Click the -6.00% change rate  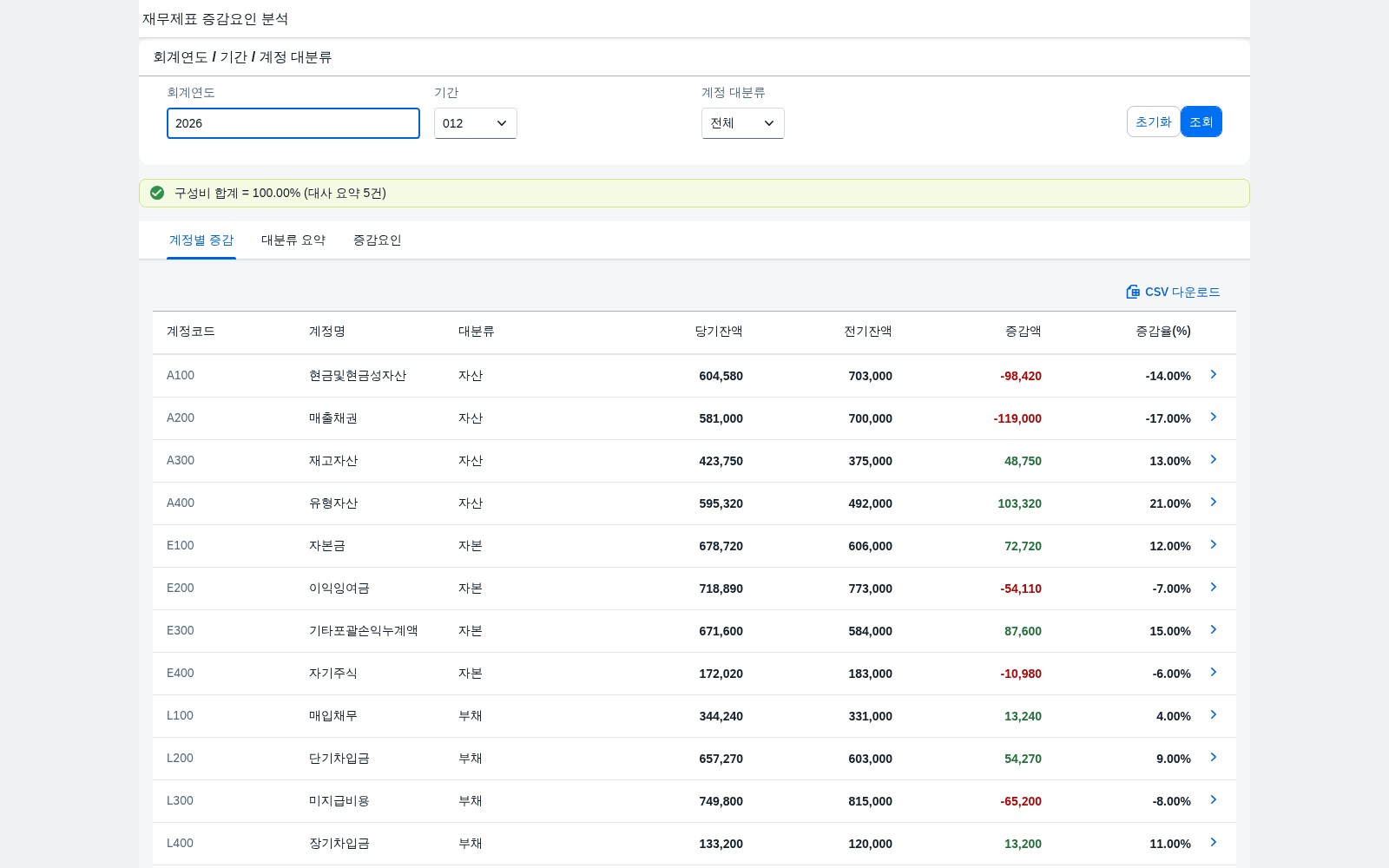(1172, 674)
